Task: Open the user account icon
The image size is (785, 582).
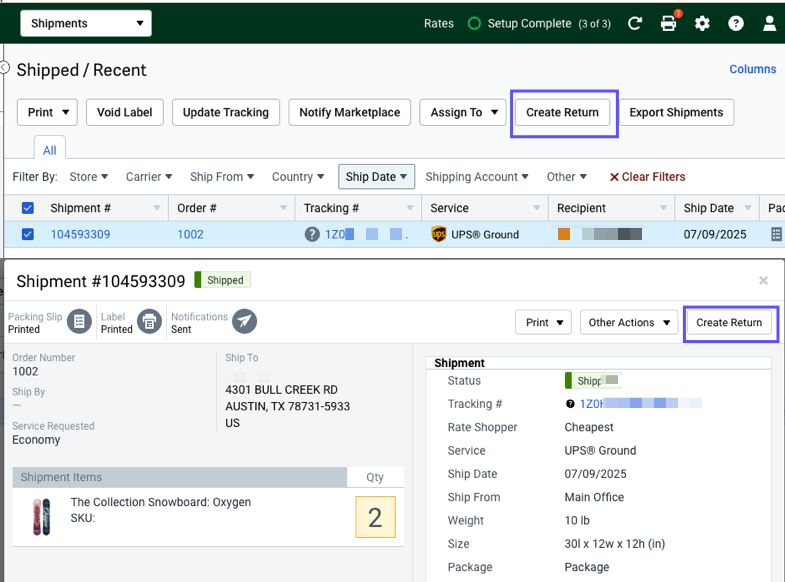Action: click(x=769, y=23)
